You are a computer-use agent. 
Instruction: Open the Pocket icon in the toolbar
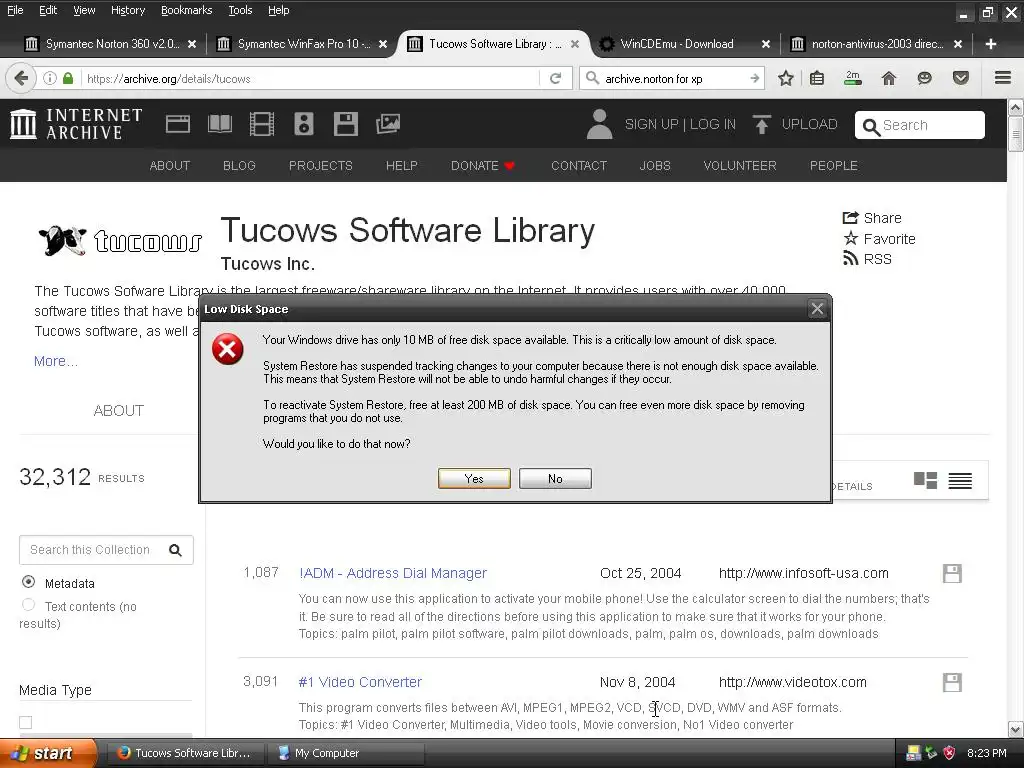[961, 78]
